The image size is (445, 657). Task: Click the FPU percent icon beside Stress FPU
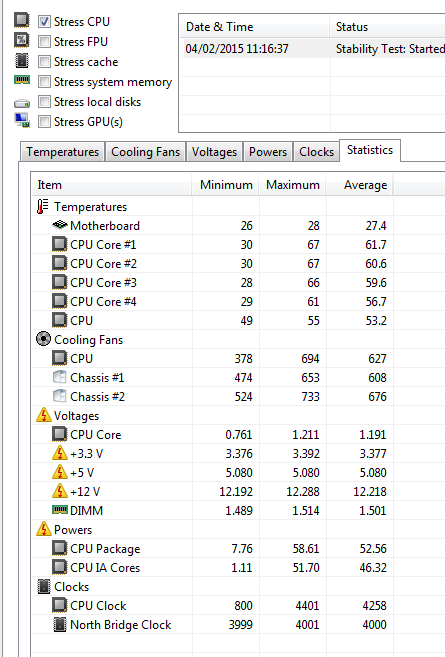pyautogui.click(x=22, y=40)
